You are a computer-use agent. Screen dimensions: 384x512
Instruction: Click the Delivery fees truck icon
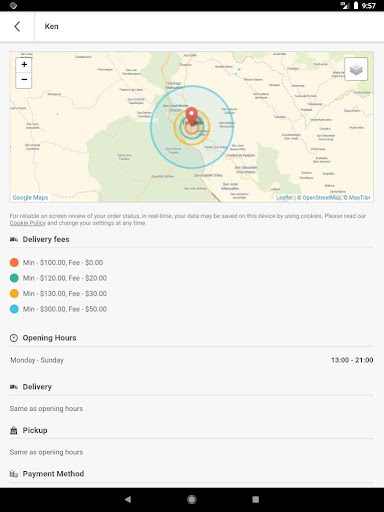point(14,239)
